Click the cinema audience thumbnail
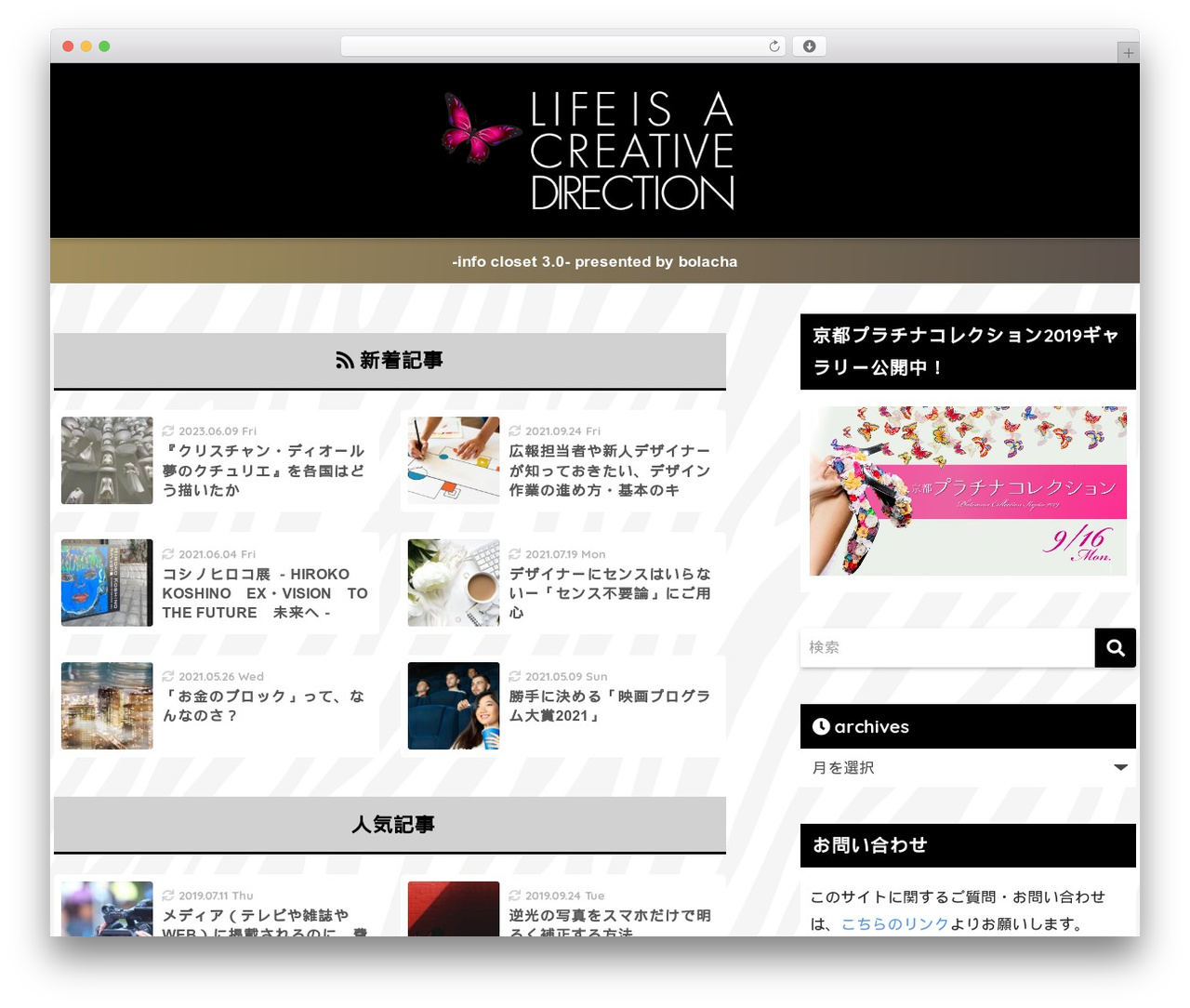The image size is (1190, 1008). [454, 706]
